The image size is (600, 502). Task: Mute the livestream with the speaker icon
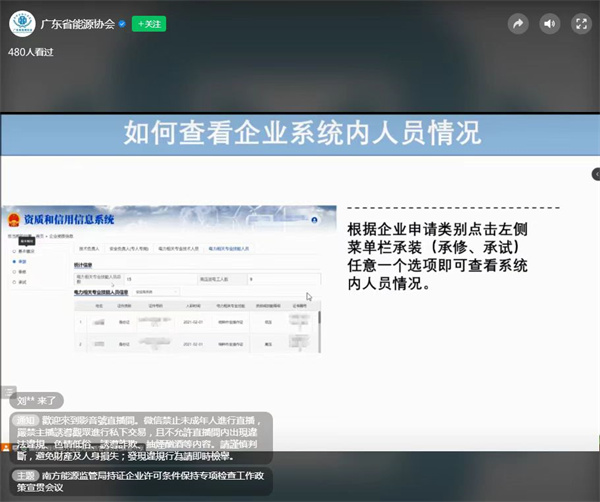[x=549, y=23]
